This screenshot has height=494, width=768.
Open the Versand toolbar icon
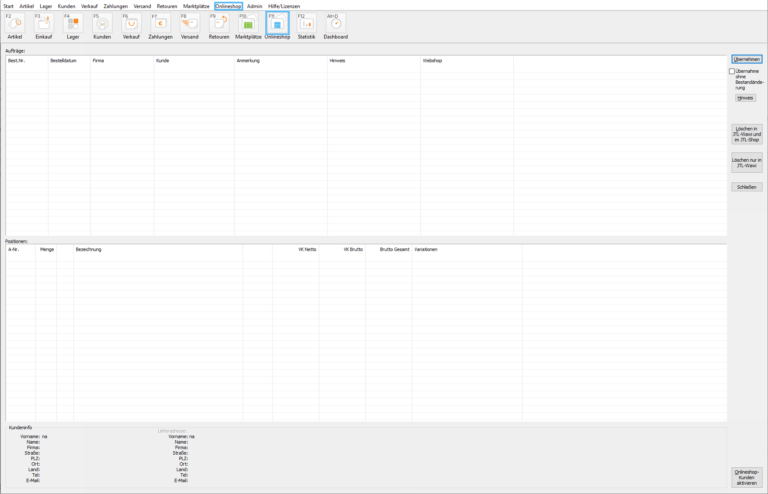pos(189,24)
